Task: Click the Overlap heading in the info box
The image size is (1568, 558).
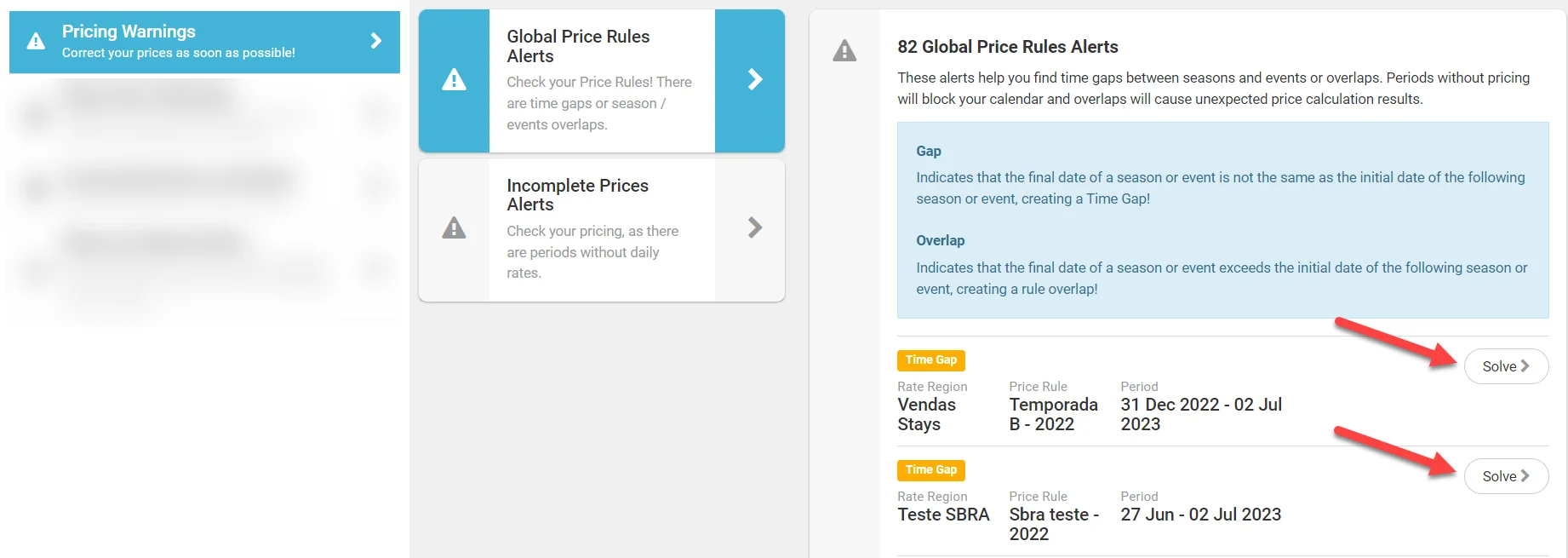Action: [x=940, y=241]
